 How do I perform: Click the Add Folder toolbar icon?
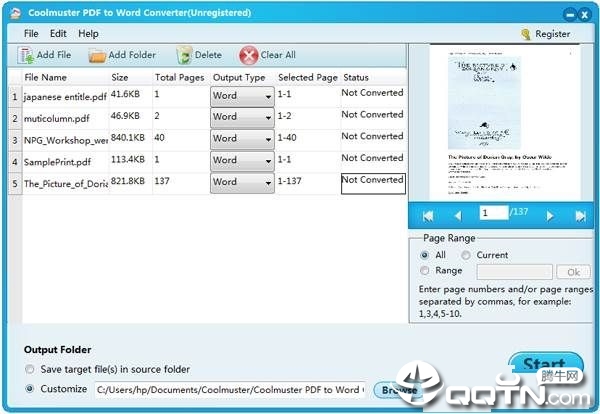tap(97, 55)
